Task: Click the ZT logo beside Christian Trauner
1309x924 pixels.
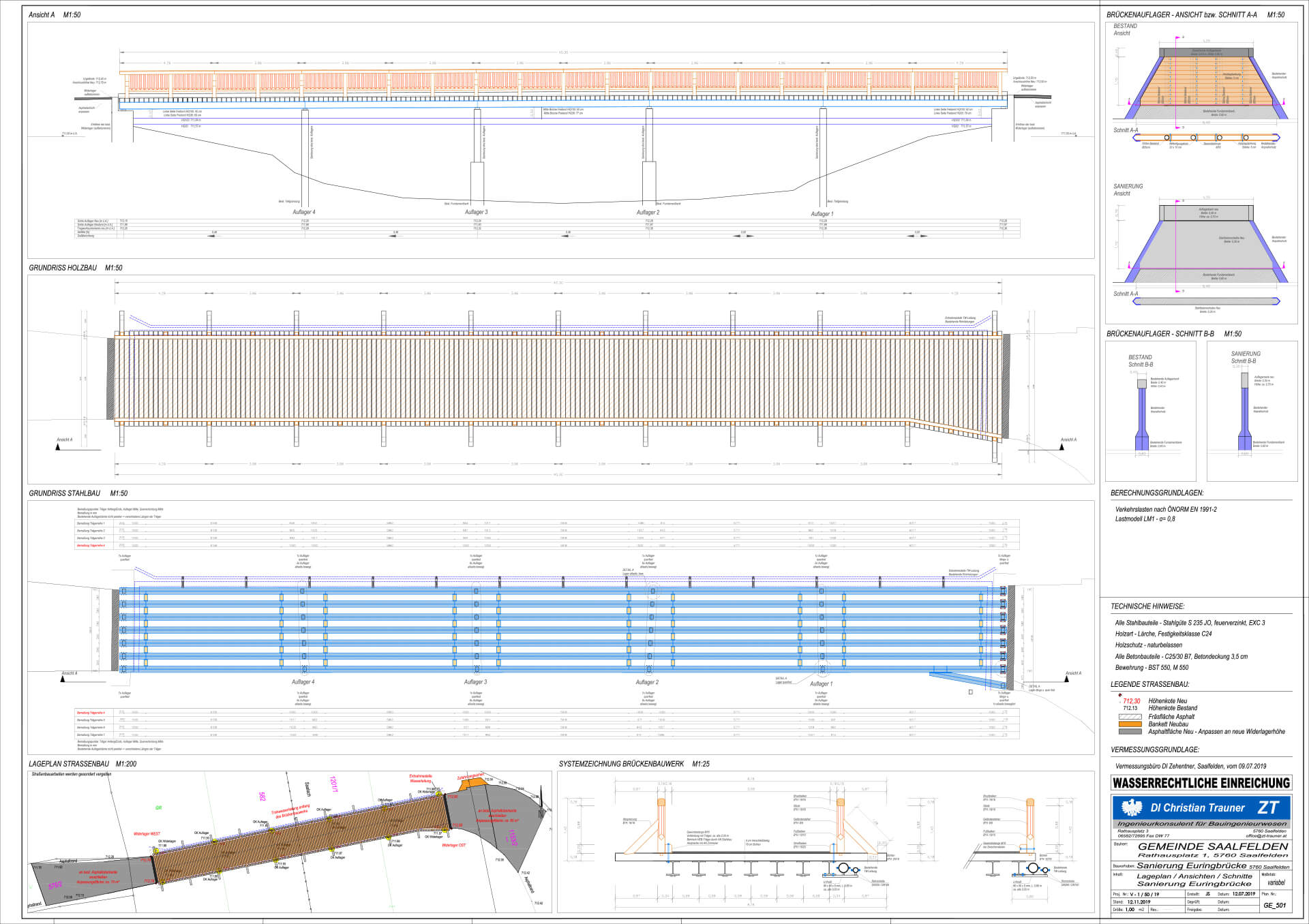Action: (x=1267, y=807)
